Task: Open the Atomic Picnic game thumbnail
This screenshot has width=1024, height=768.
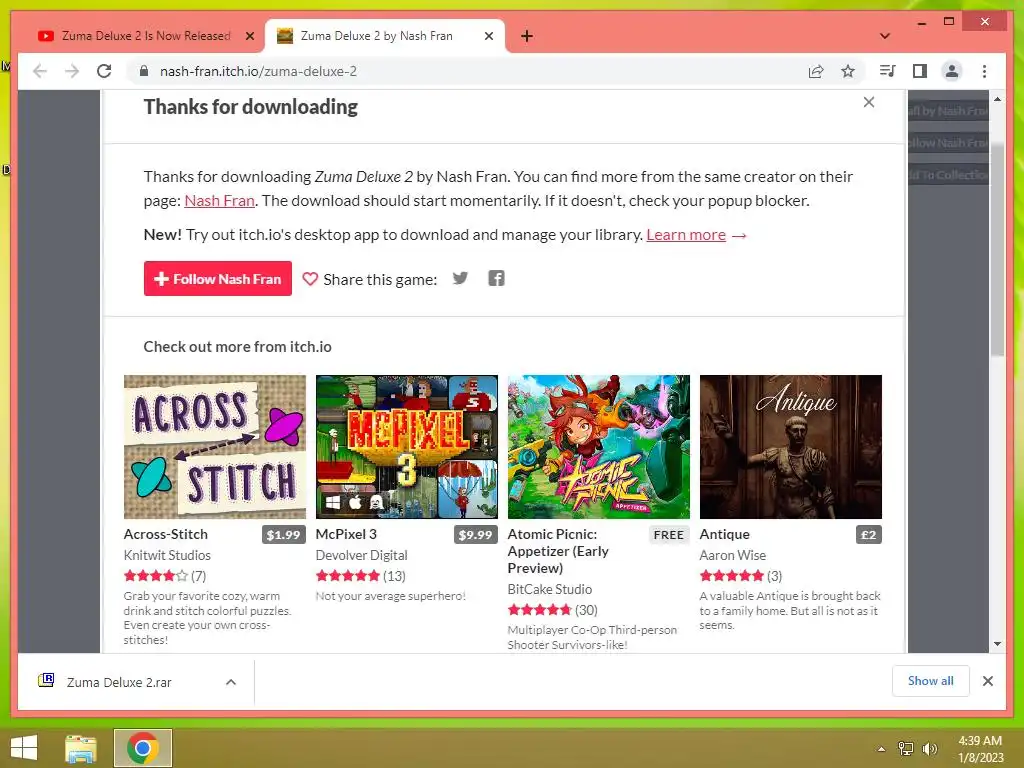Action: (x=599, y=447)
